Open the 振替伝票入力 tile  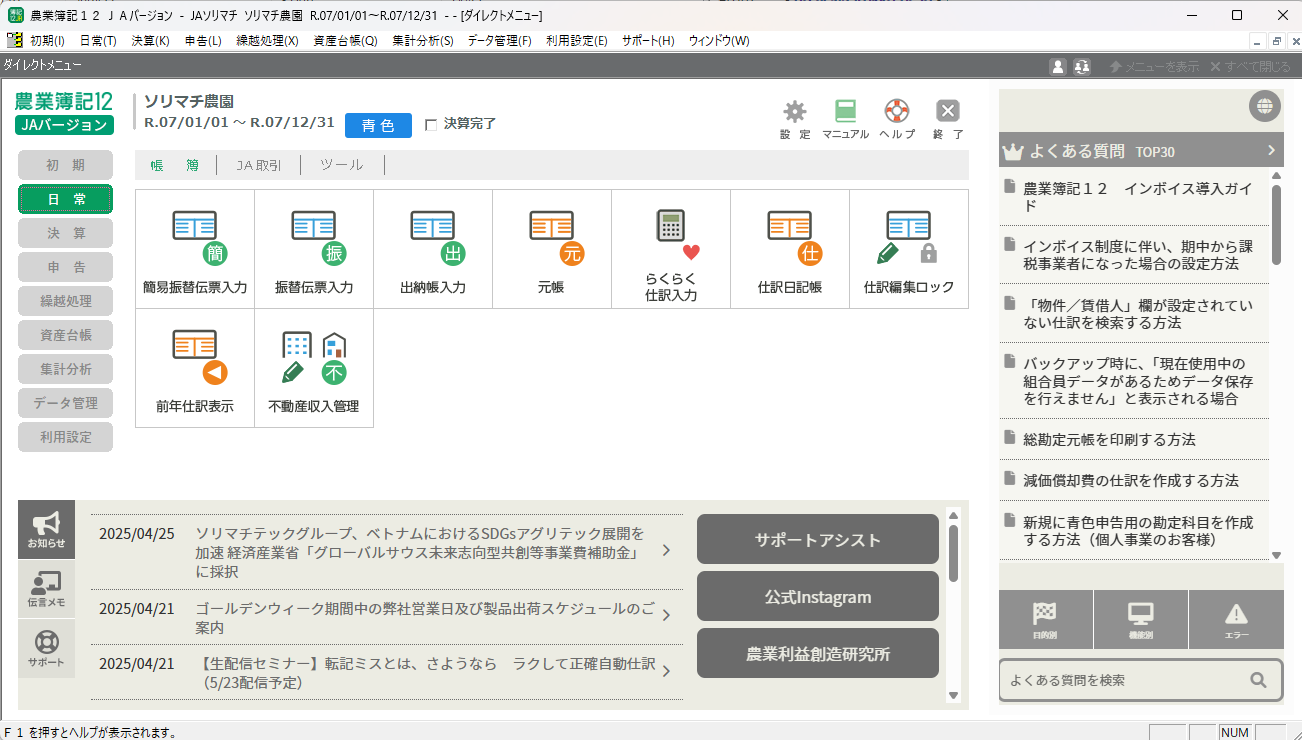click(314, 249)
